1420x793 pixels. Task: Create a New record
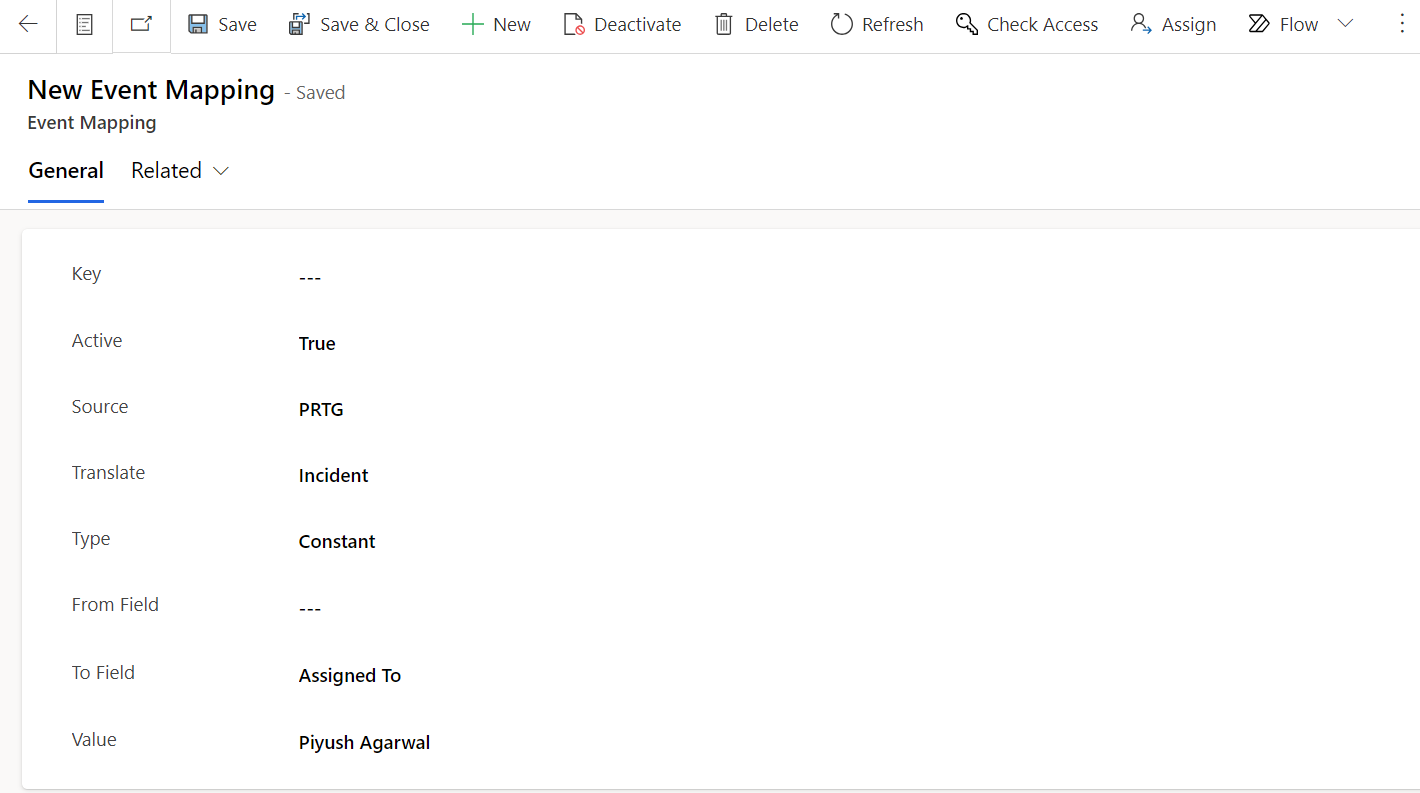point(496,25)
